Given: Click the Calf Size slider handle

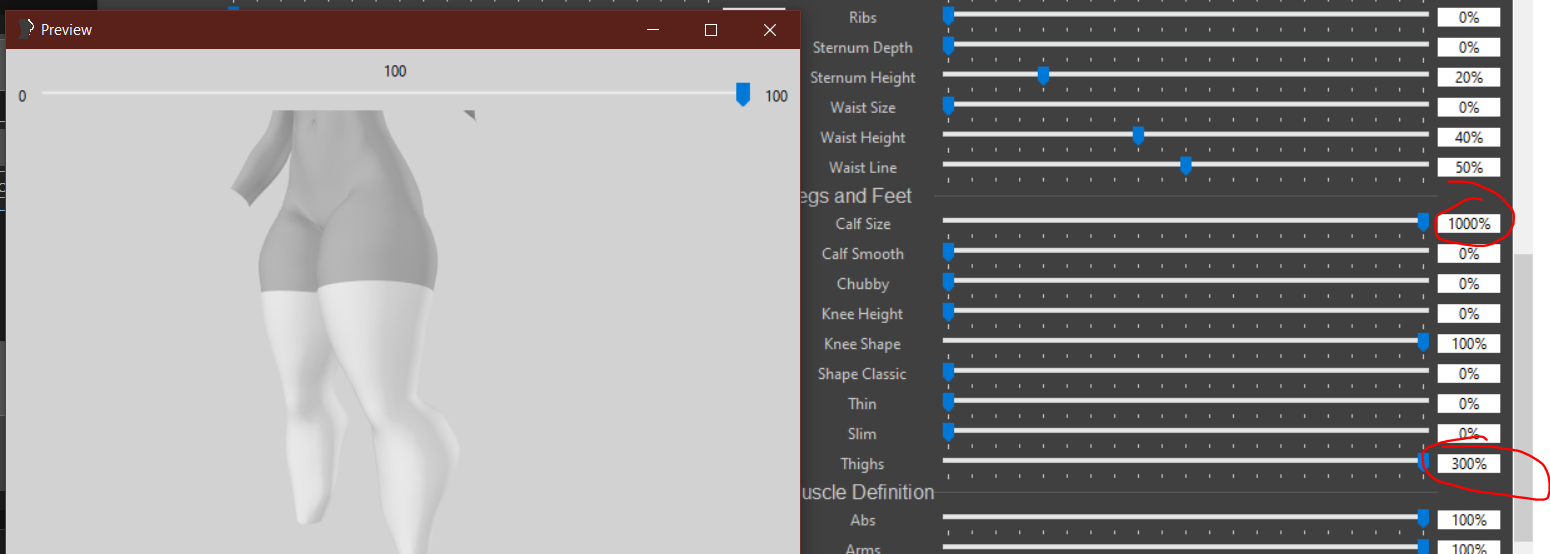Looking at the screenshot, I should [1423, 222].
